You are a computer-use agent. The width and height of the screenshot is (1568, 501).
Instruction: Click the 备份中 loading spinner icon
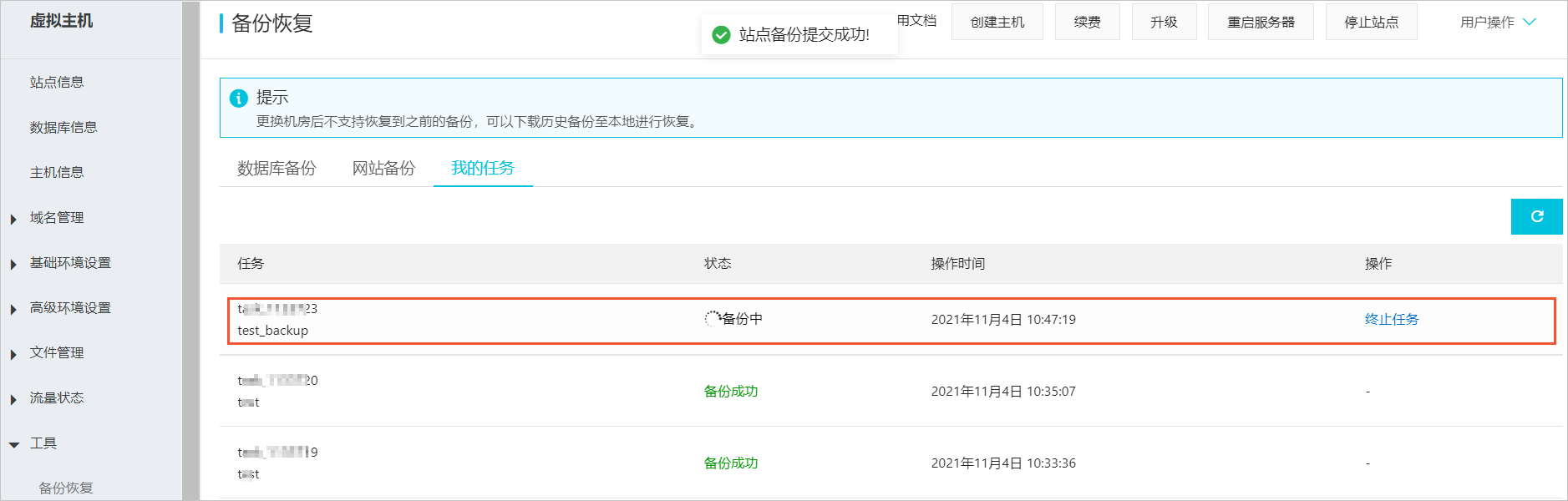(x=712, y=319)
